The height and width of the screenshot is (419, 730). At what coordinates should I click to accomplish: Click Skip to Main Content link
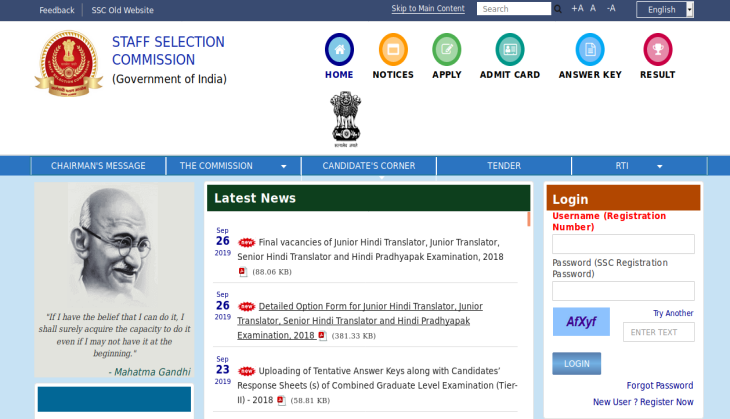(428, 8)
